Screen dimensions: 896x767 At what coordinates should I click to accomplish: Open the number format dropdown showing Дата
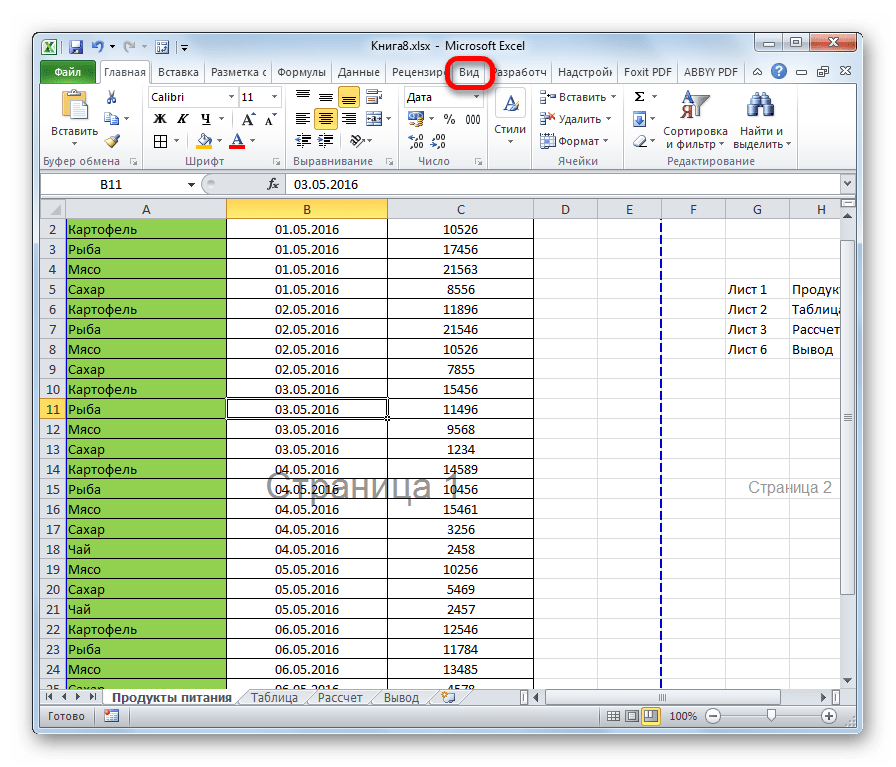(x=476, y=97)
